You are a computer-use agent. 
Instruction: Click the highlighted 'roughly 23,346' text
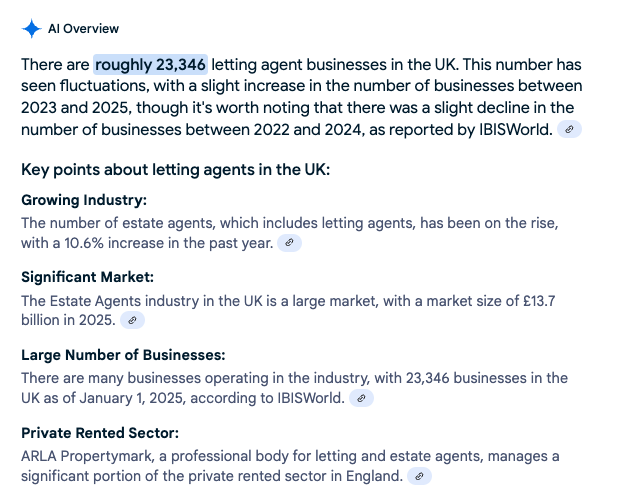[150, 65]
